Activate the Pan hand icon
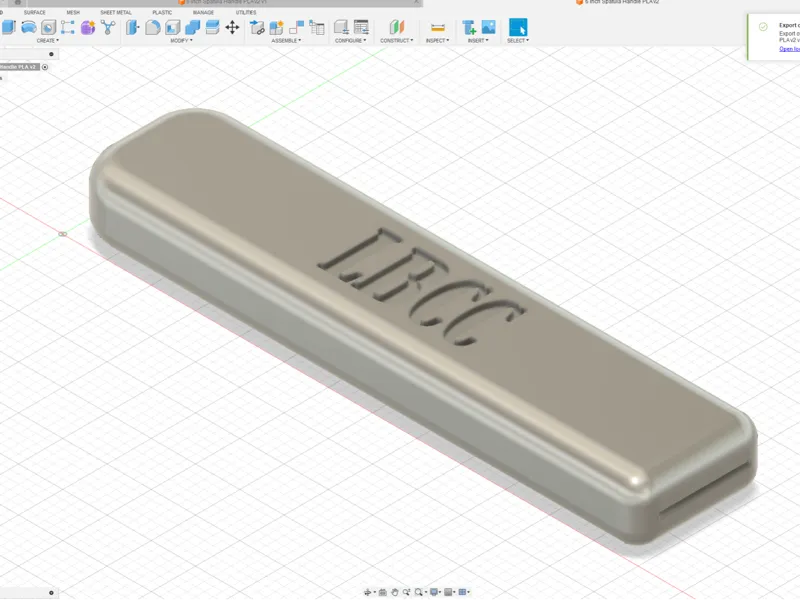The image size is (800, 600). click(x=394, y=592)
